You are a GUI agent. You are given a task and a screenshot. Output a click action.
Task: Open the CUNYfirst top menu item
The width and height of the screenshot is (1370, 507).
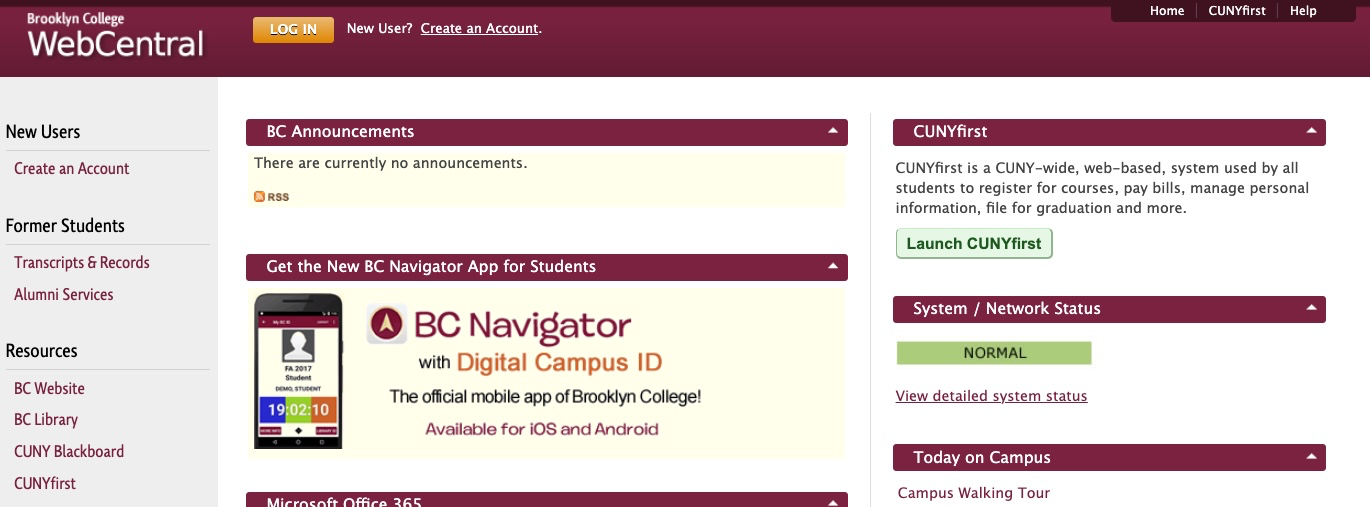click(x=1236, y=11)
